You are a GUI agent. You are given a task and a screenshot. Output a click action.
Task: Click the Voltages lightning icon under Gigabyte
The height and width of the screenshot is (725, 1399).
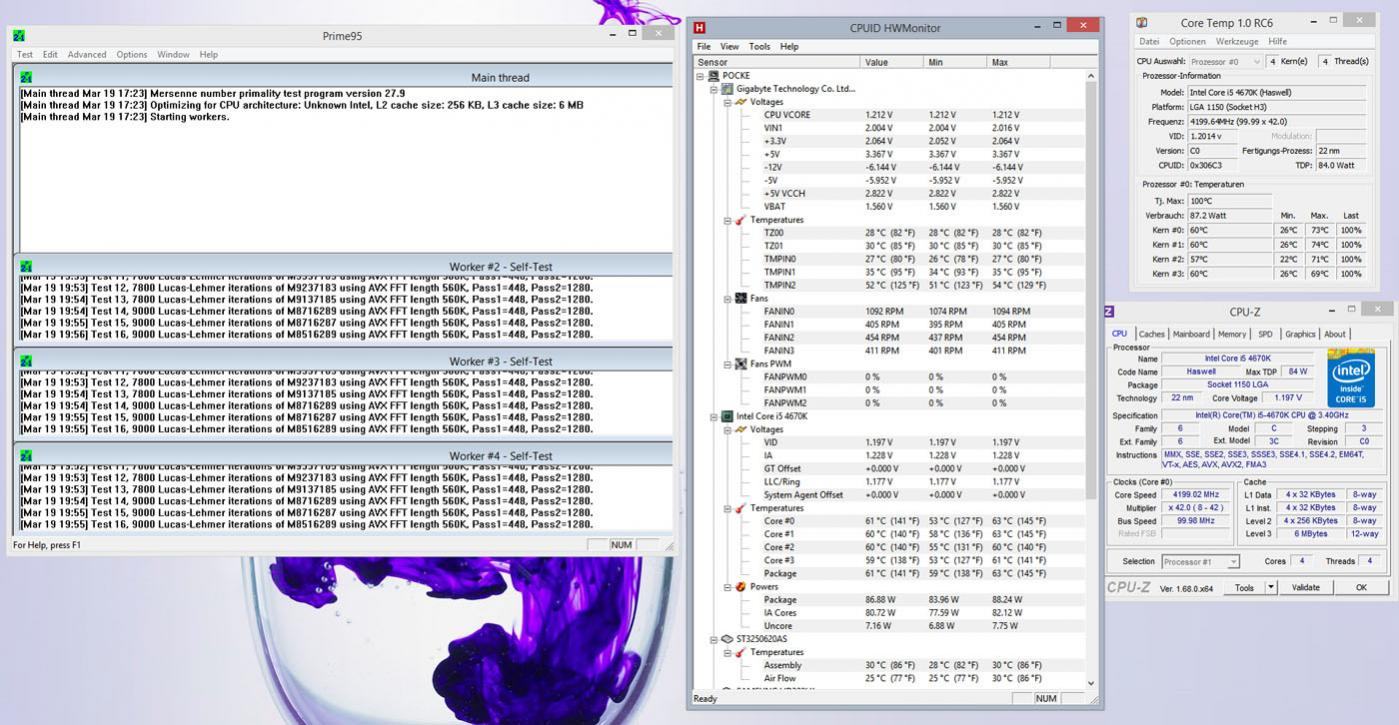pos(740,101)
